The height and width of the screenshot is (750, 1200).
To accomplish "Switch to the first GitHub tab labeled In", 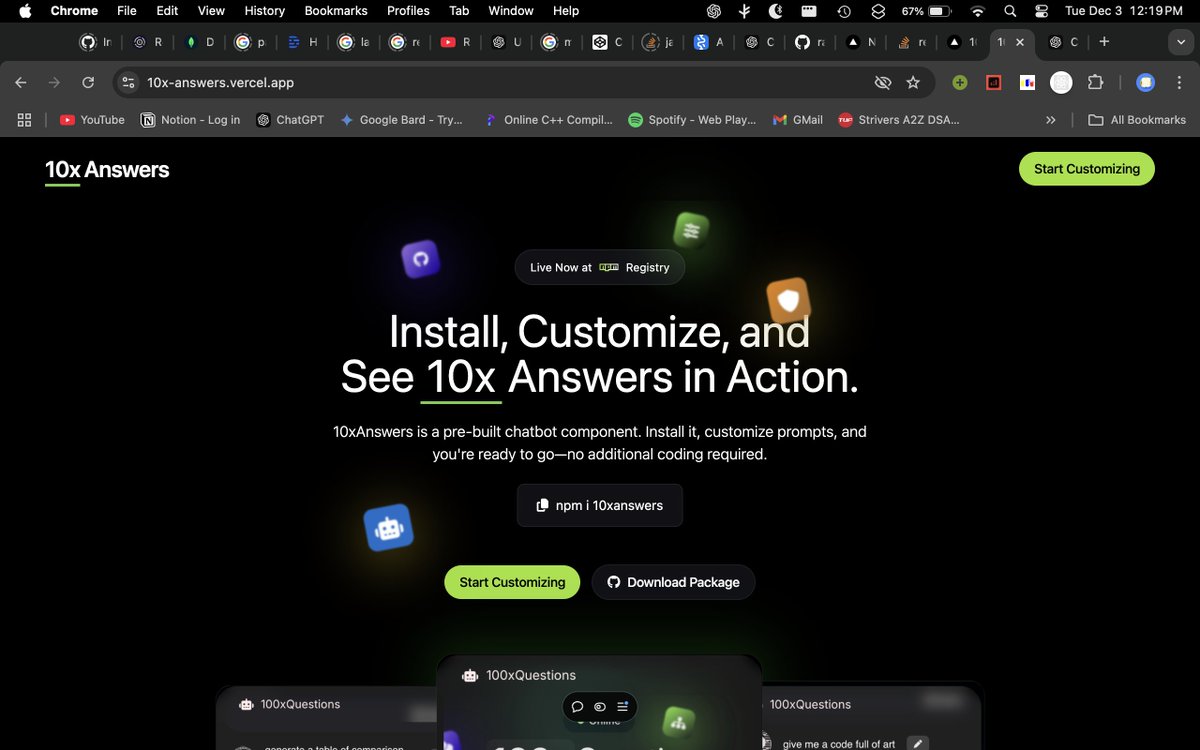I will click(96, 42).
